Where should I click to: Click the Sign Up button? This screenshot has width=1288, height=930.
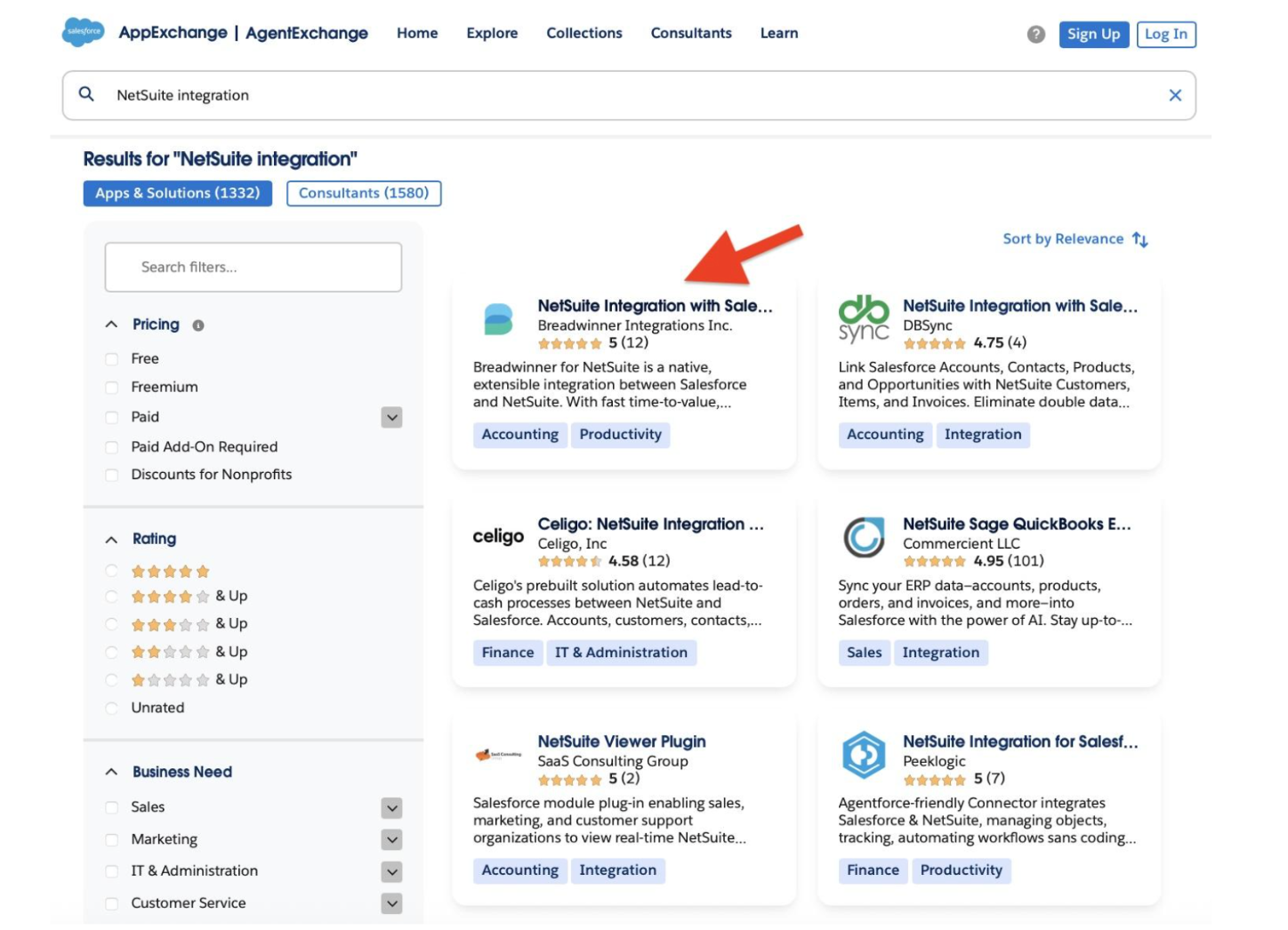[x=1094, y=34]
